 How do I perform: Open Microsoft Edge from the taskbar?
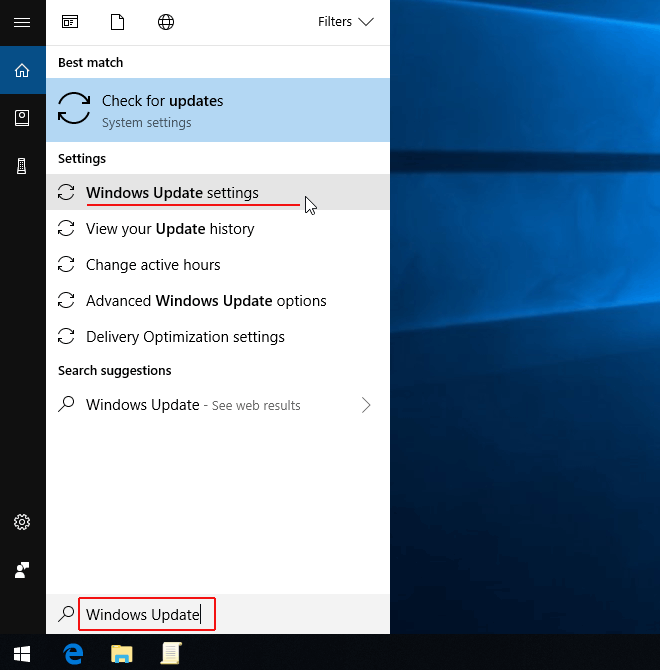coord(73,653)
